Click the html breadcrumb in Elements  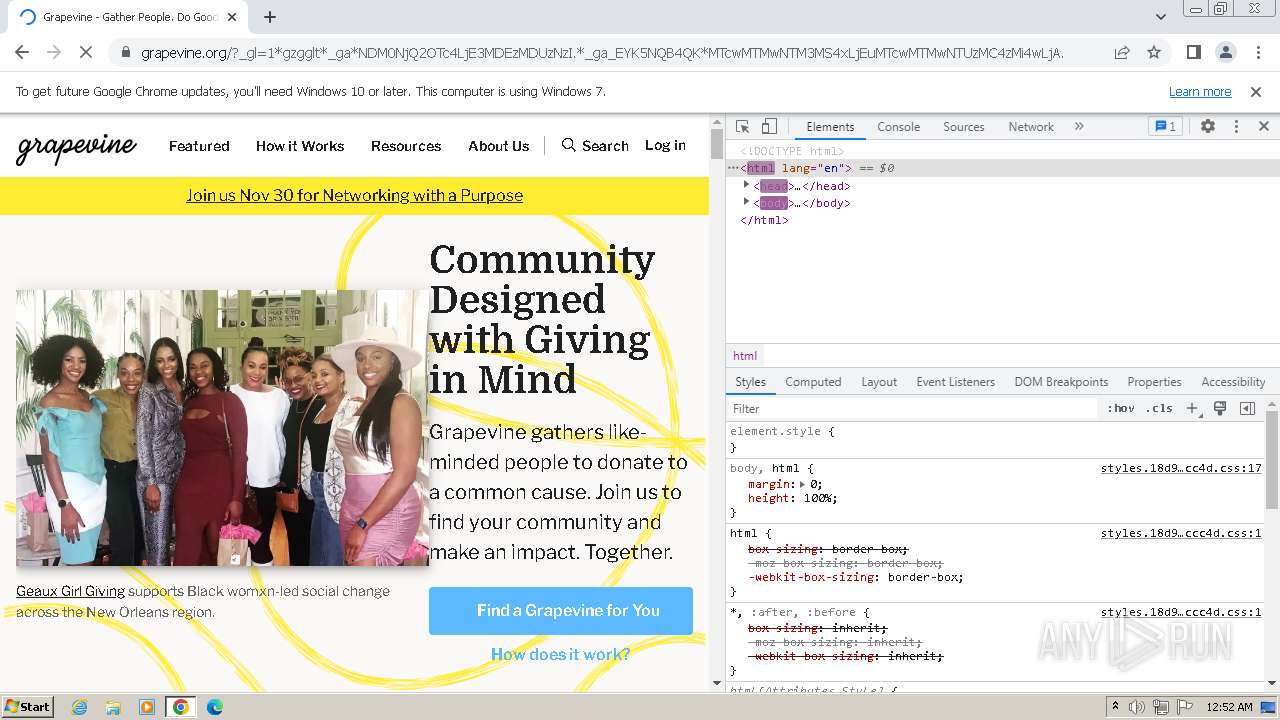click(x=745, y=355)
